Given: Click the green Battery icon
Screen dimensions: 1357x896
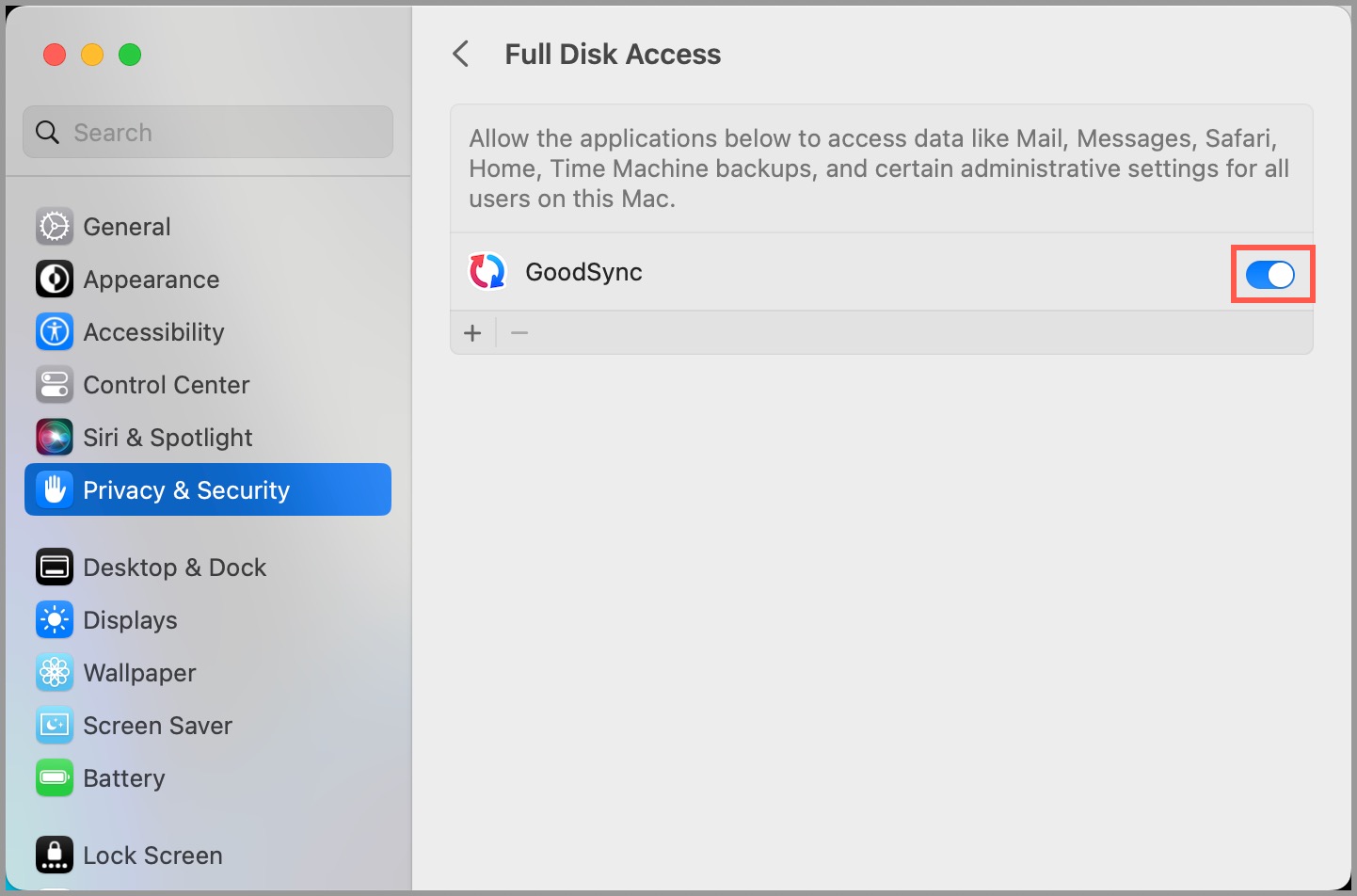Looking at the screenshot, I should click(55, 778).
